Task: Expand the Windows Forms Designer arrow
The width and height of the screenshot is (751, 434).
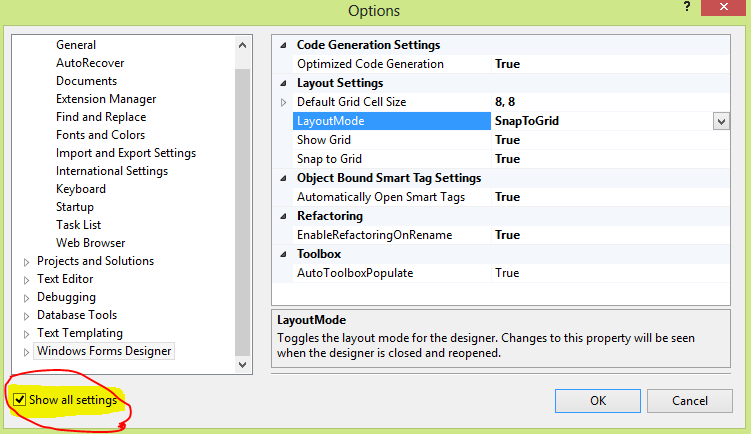Action: click(x=26, y=352)
